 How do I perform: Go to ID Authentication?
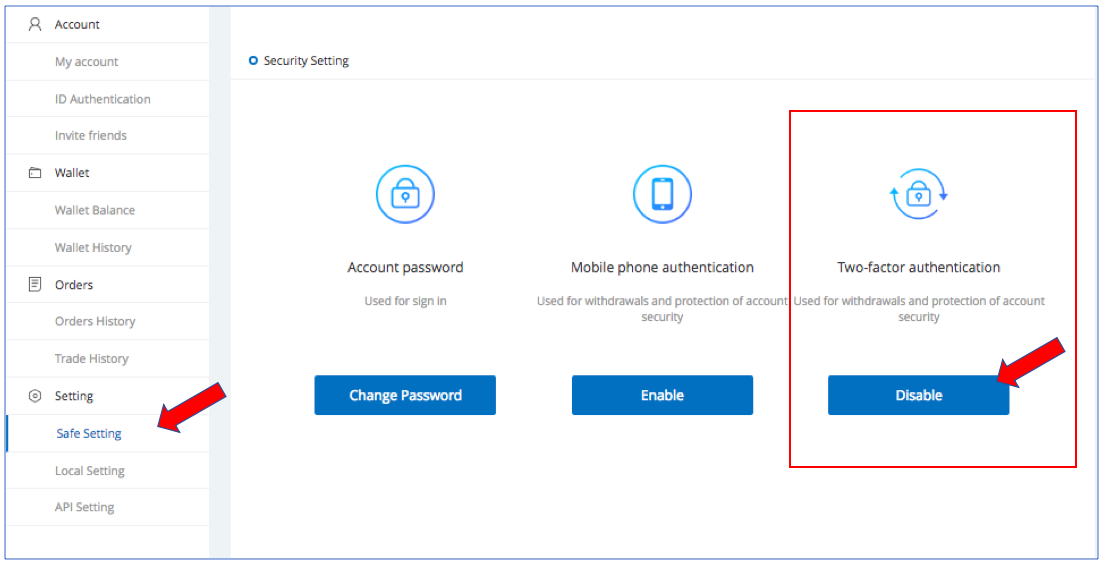102,99
